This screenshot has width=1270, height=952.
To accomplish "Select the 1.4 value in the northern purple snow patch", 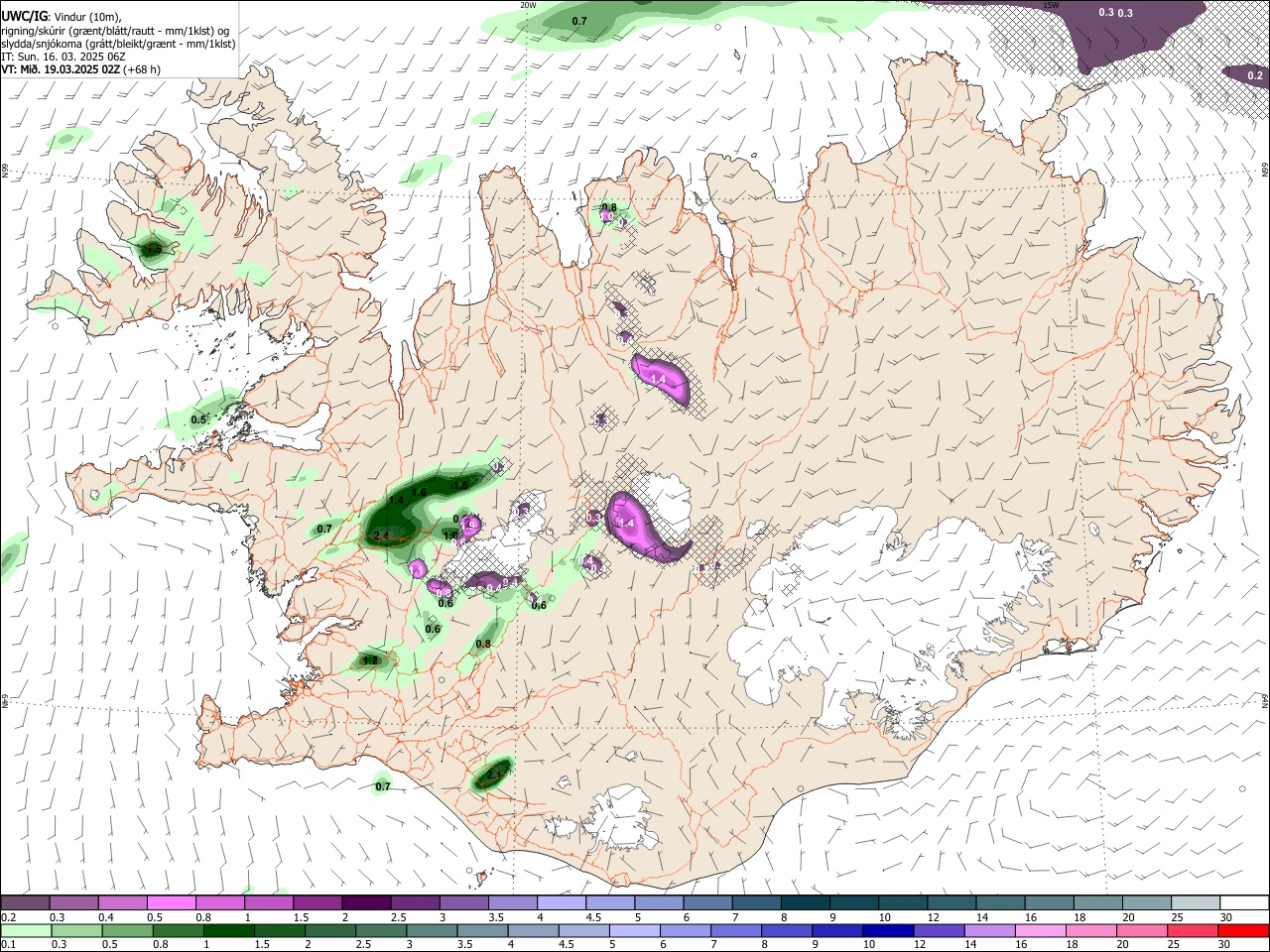I will (658, 379).
